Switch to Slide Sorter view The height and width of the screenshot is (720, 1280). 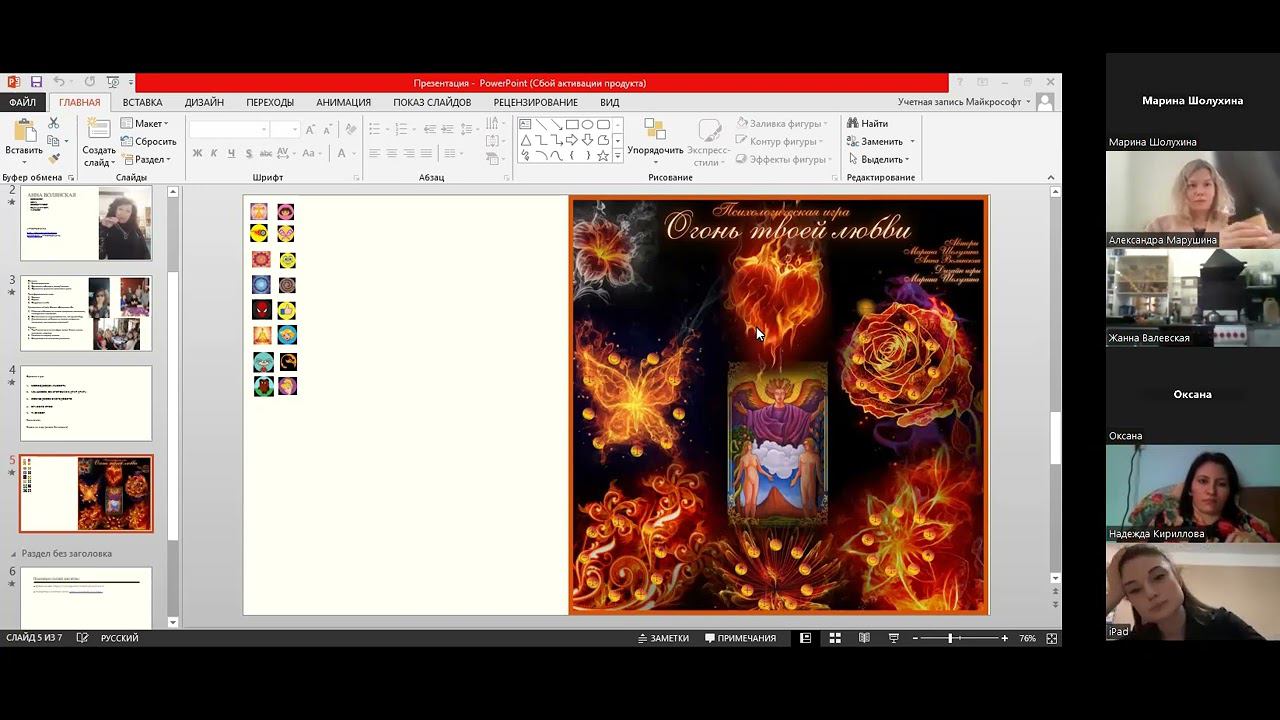[x=835, y=638]
